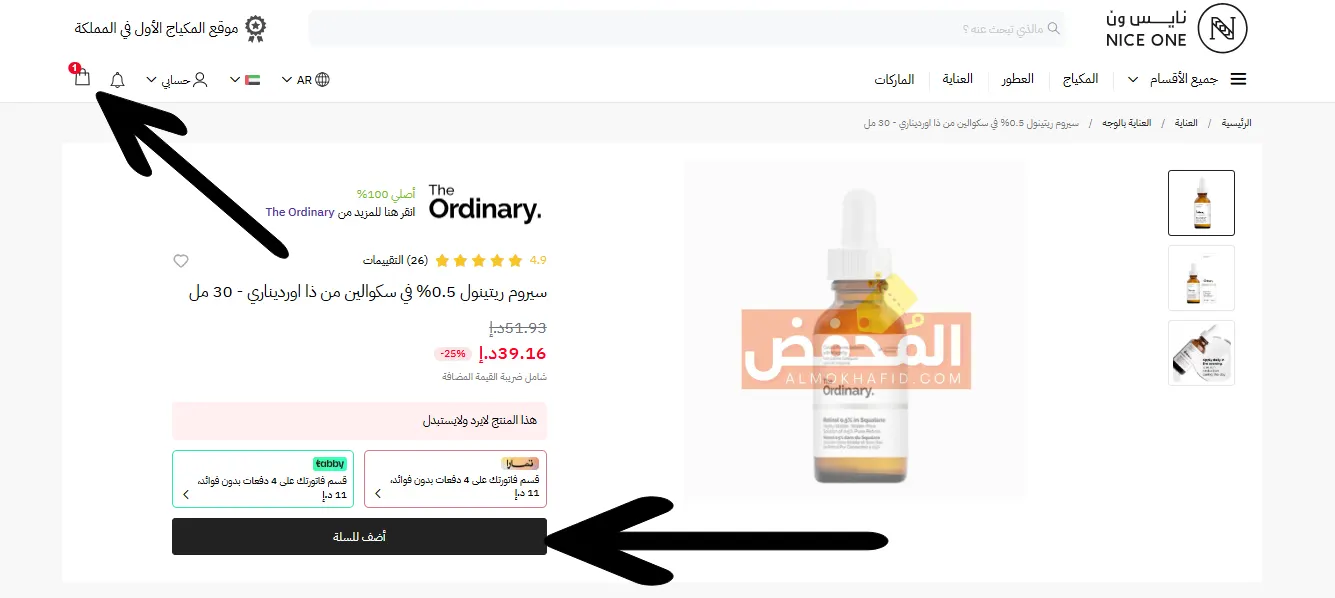Open the الماركات menu item
1335x598 pixels.
894,79
